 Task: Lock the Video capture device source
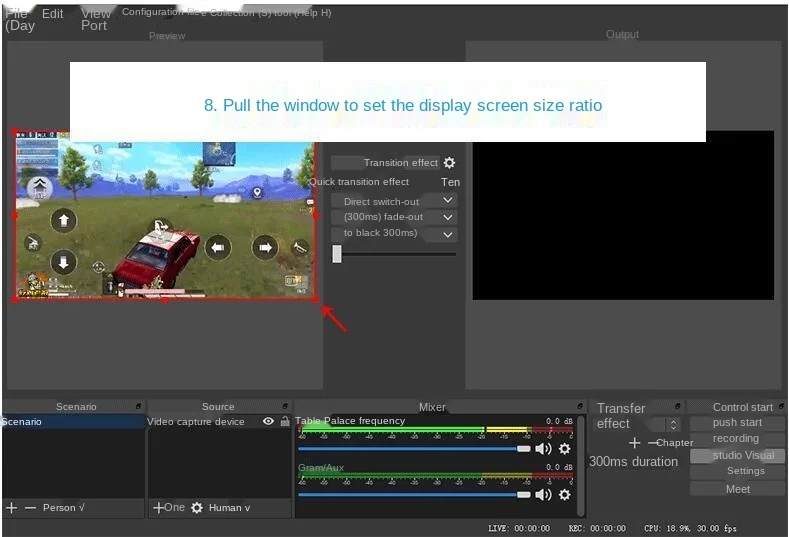[x=285, y=421]
